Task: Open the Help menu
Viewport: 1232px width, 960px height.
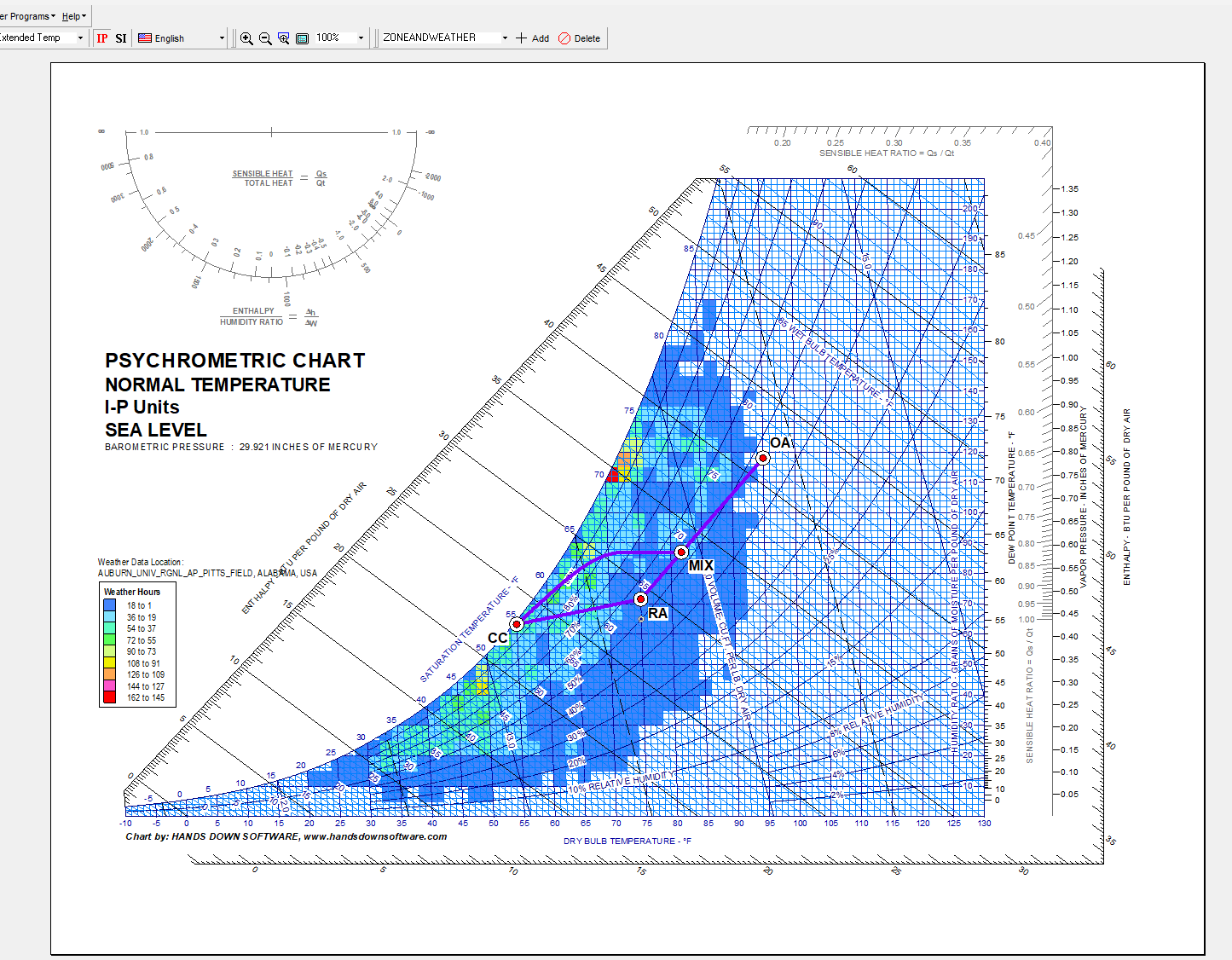Action: click(x=74, y=16)
